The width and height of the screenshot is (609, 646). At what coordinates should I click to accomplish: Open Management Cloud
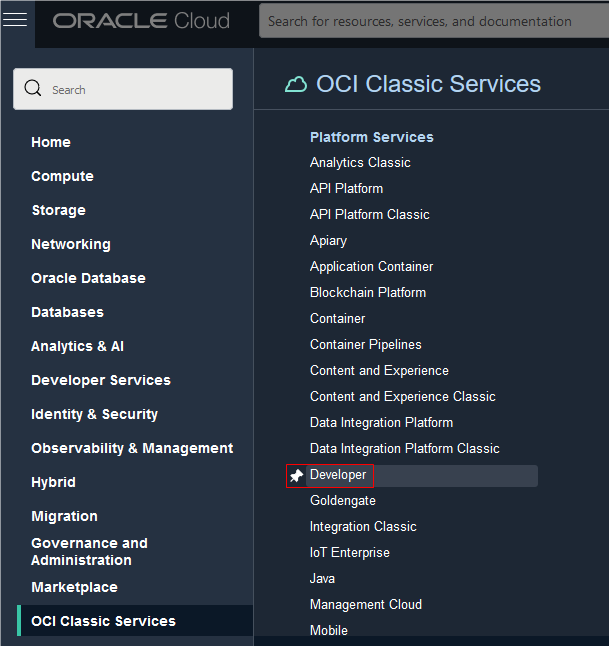(366, 604)
